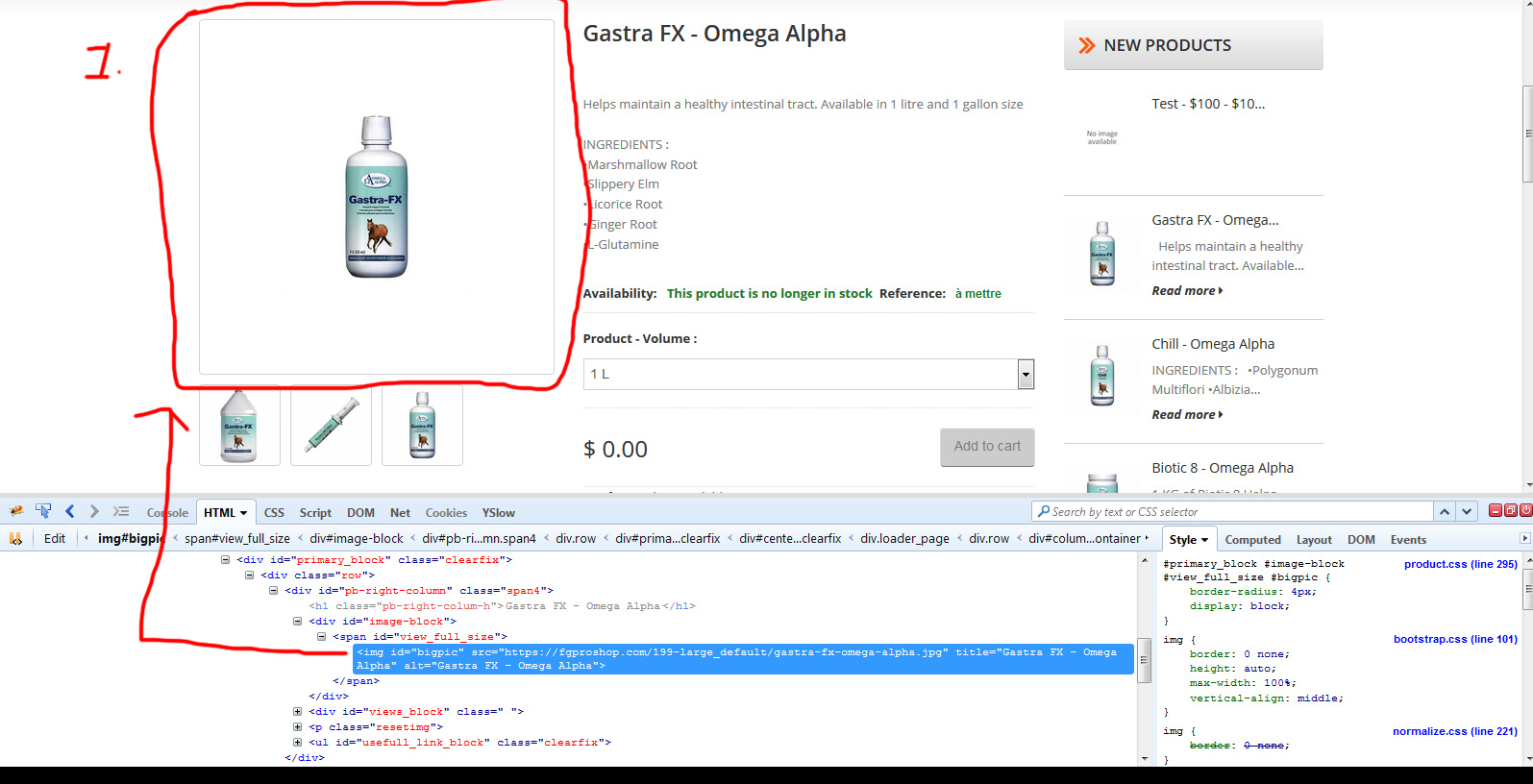Open the YSlow panel tab

point(498,513)
